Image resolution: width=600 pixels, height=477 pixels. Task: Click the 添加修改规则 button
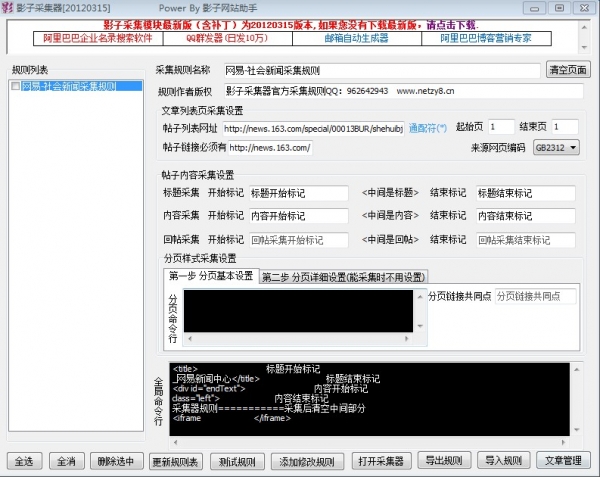tap(307, 462)
